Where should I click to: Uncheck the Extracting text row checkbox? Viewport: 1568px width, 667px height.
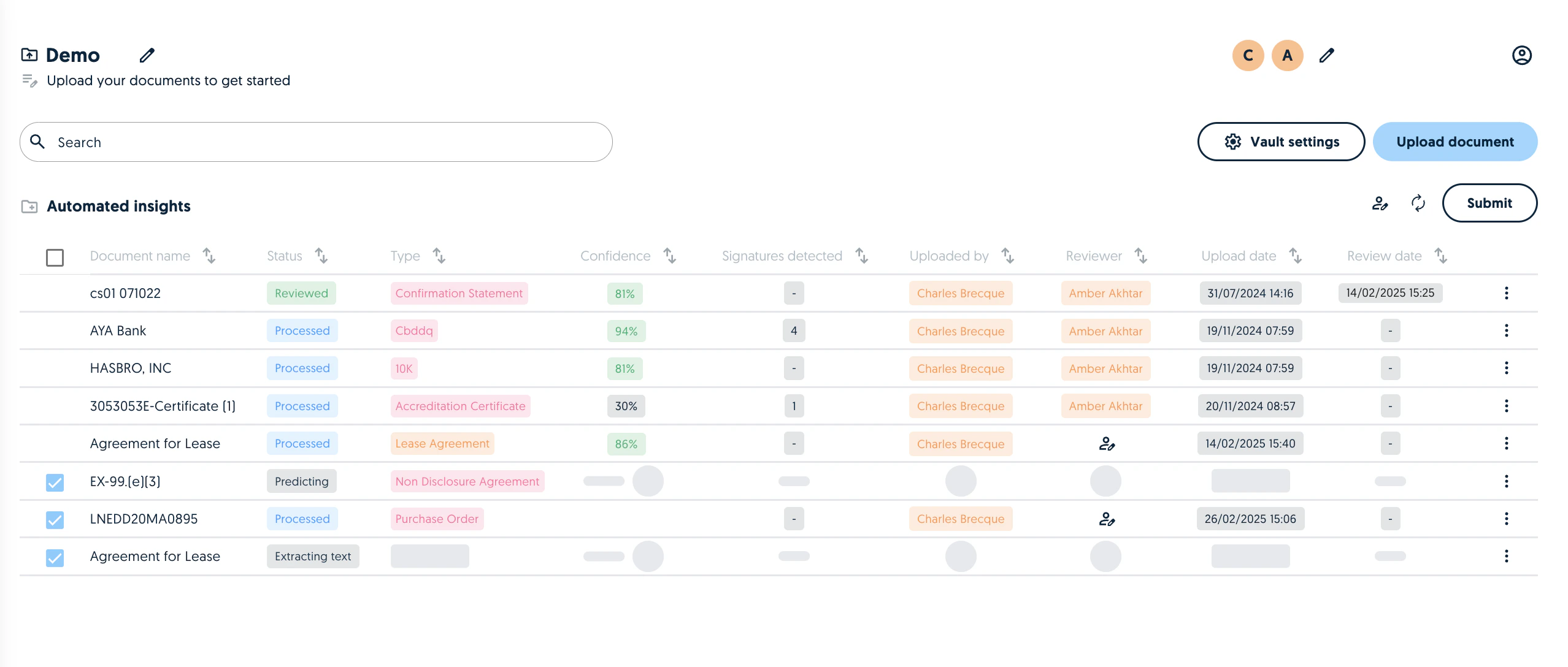coord(55,558)
